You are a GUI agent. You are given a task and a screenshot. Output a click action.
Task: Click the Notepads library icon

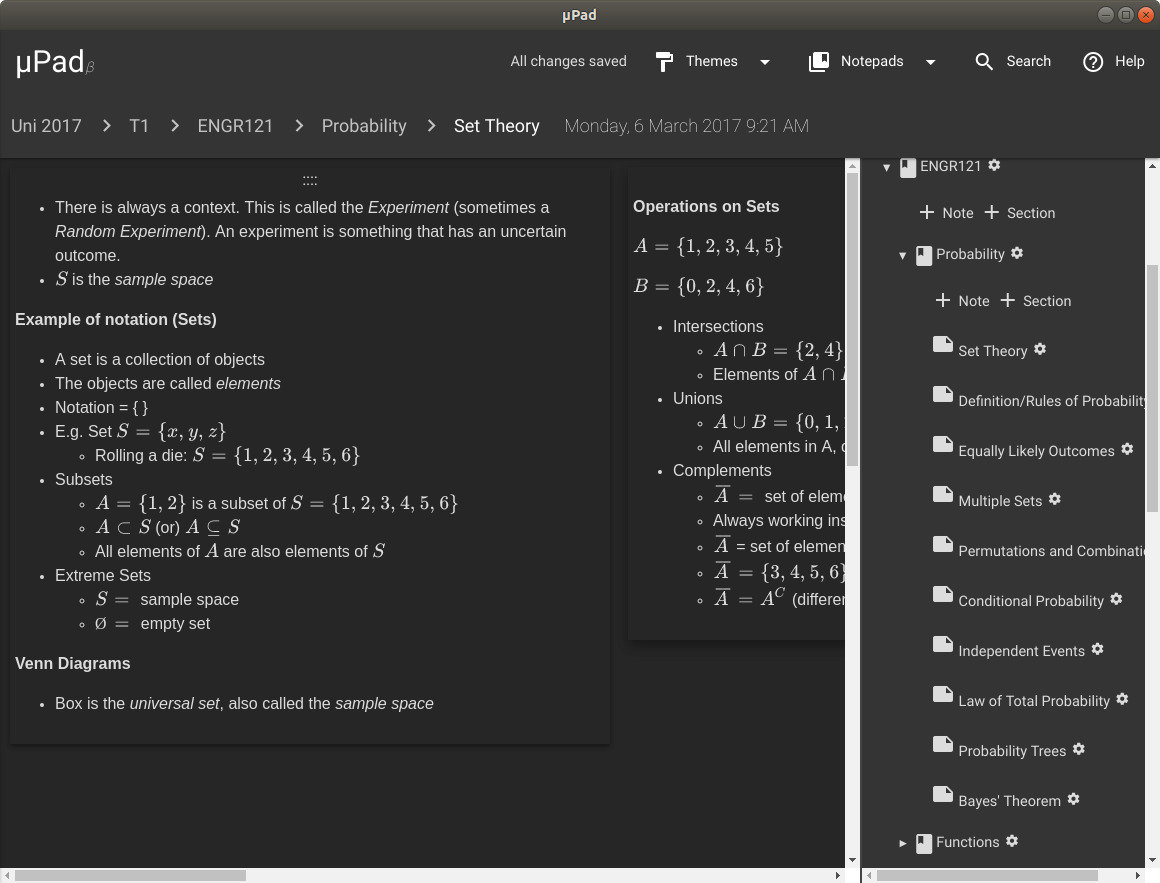pos(819,62)
